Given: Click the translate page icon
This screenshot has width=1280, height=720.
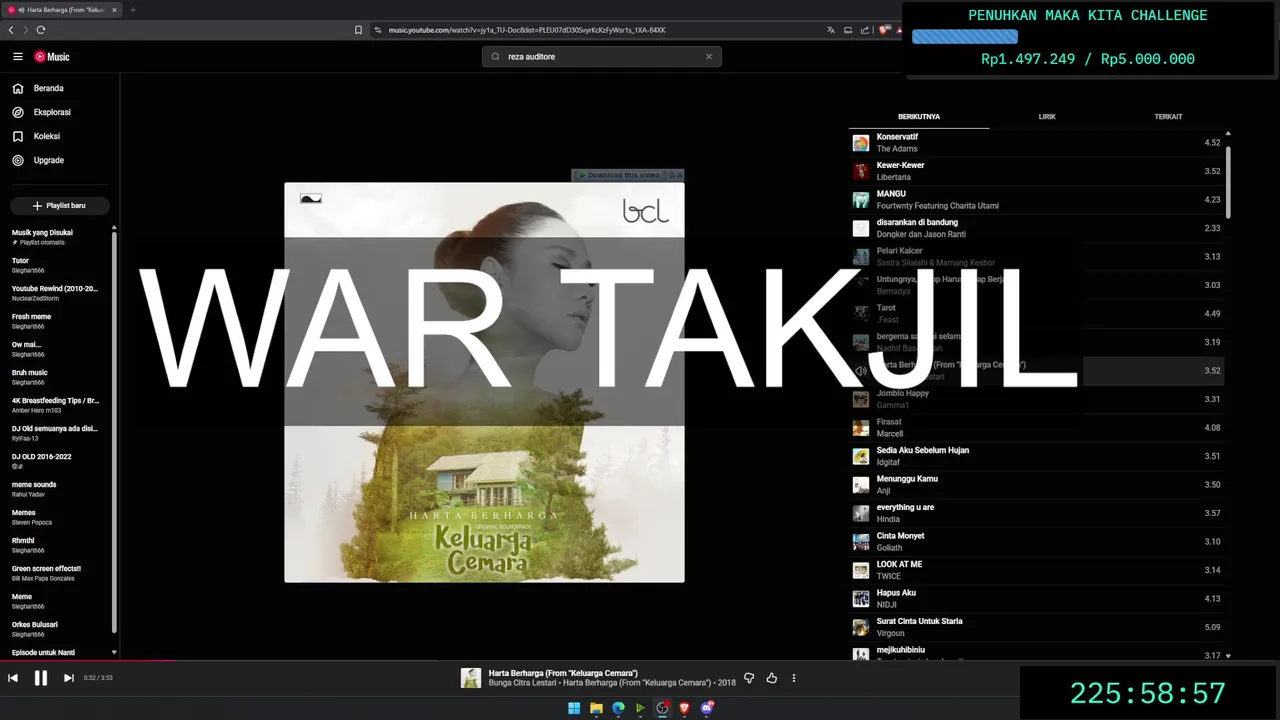Looking at the screenshot, I should coord(831,30).
